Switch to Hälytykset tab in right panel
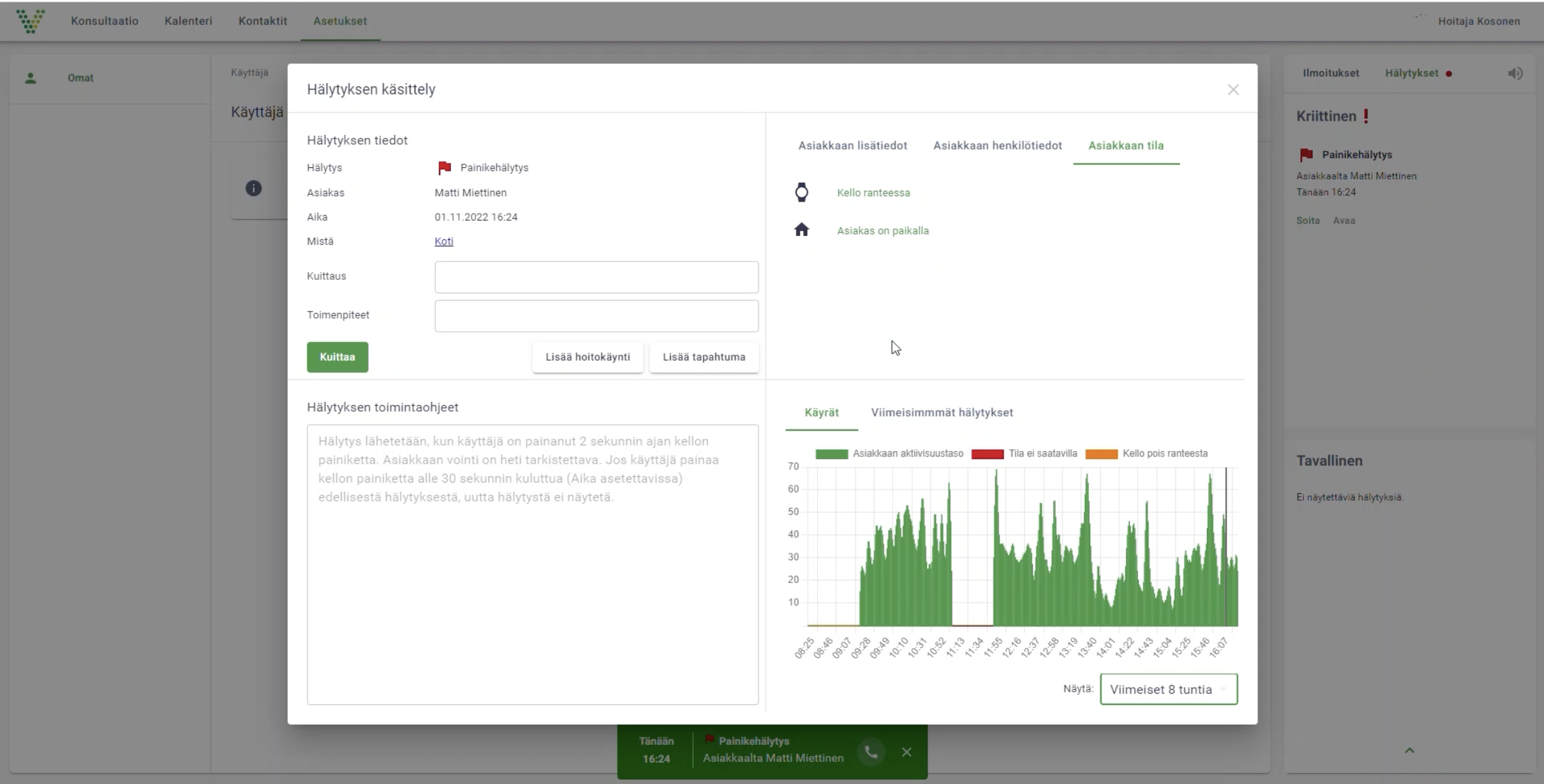Image resolution: width=1544 pixels, height=784 pixels. click(x=1411, y=73)
